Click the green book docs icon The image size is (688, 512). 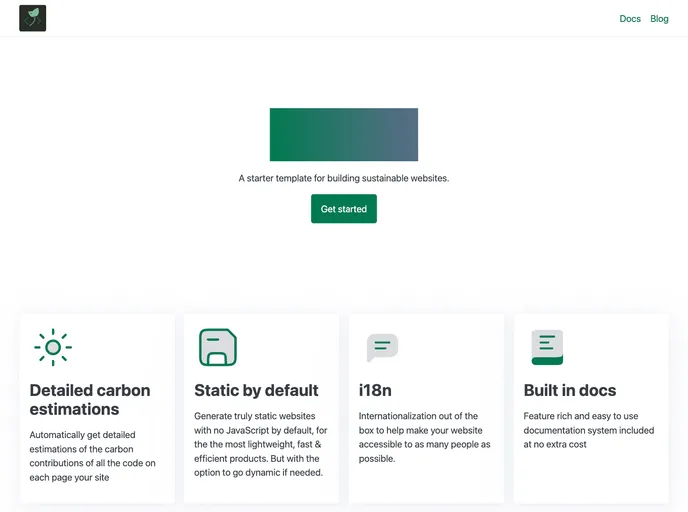[x=547, y=347]
